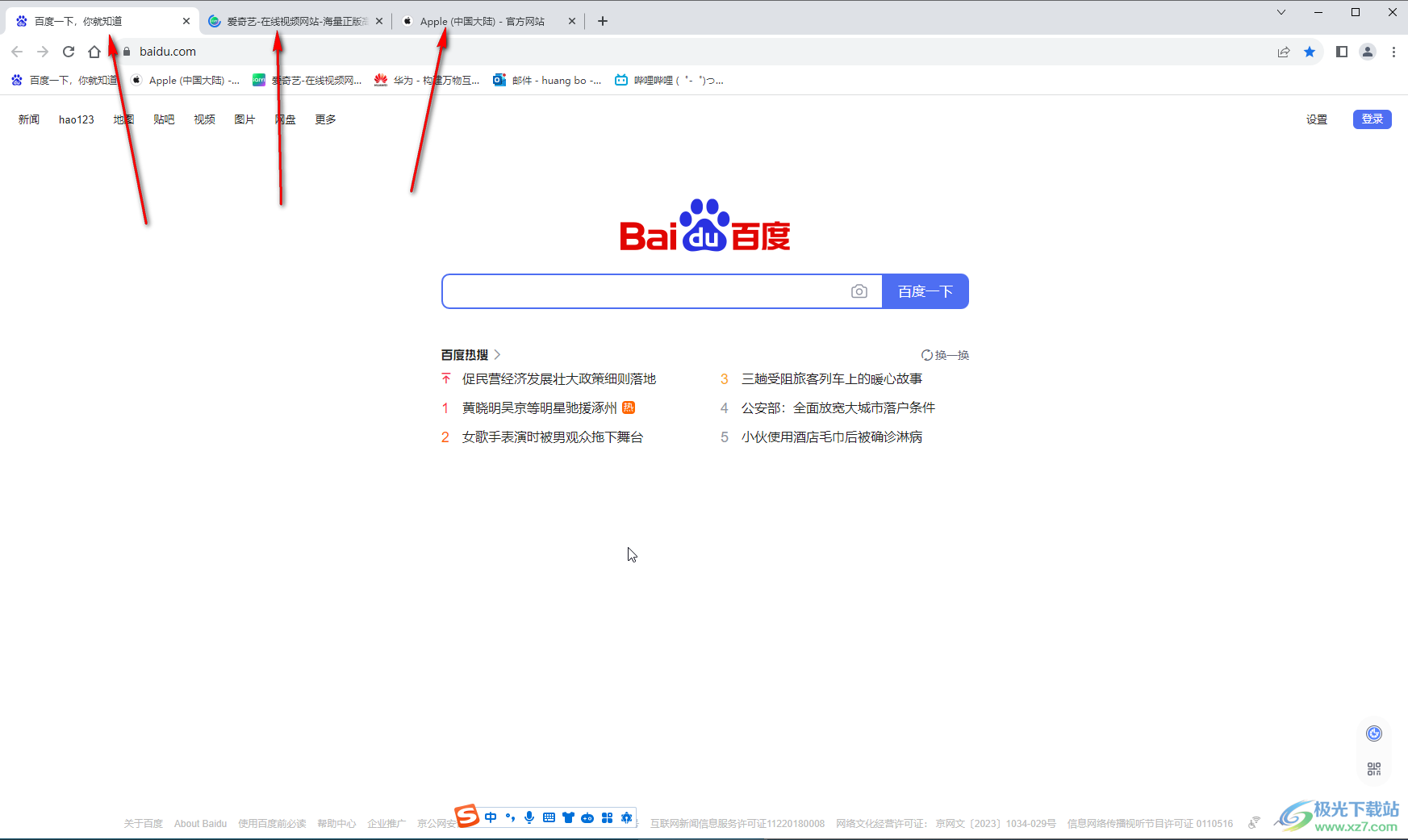Close the Baidu tab
The image size is (1408, 840).
point(186,21)
